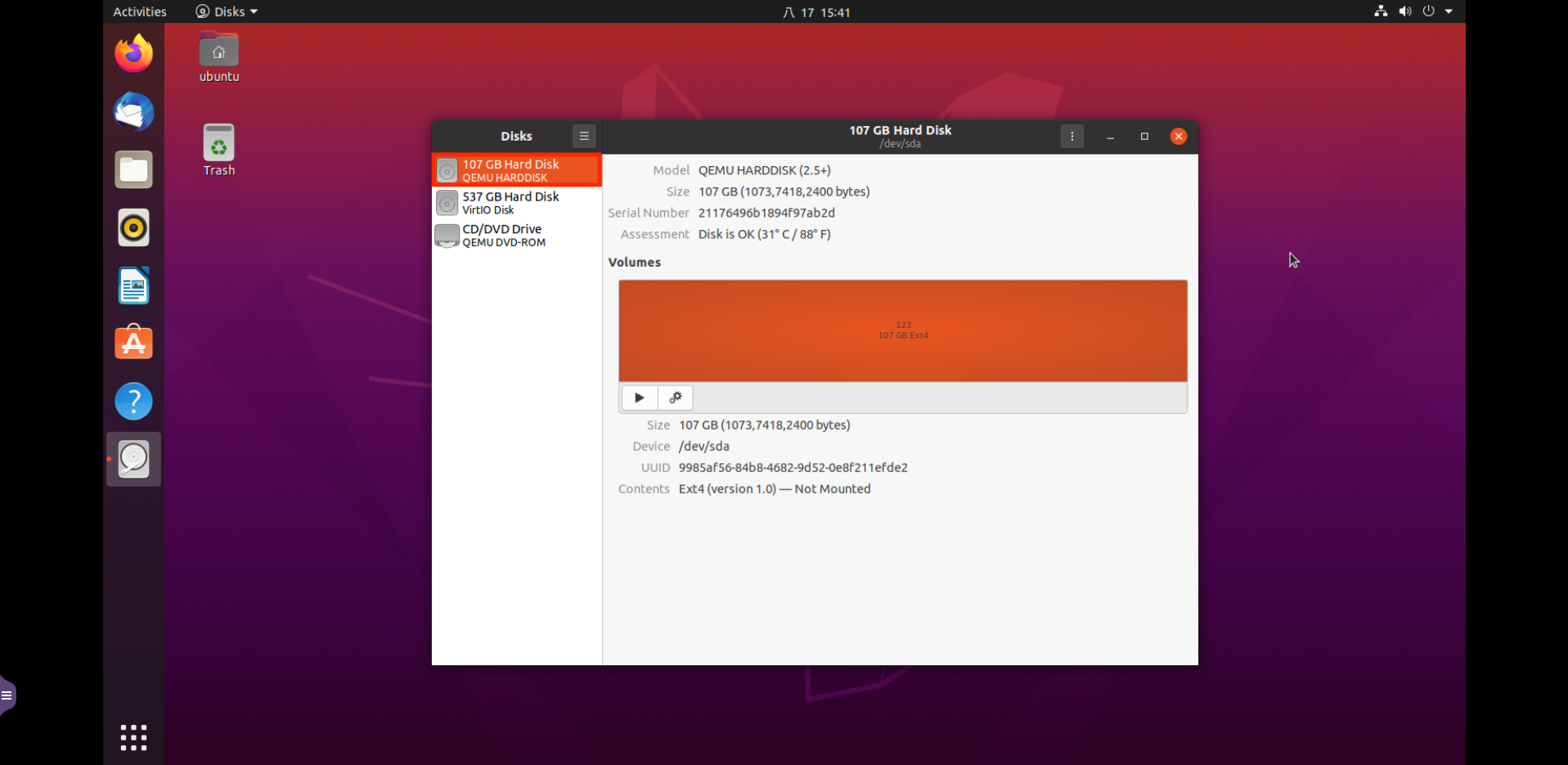Maximize the Disks window
This screenshot has width=1568, height=765.
click(1144, 137)
